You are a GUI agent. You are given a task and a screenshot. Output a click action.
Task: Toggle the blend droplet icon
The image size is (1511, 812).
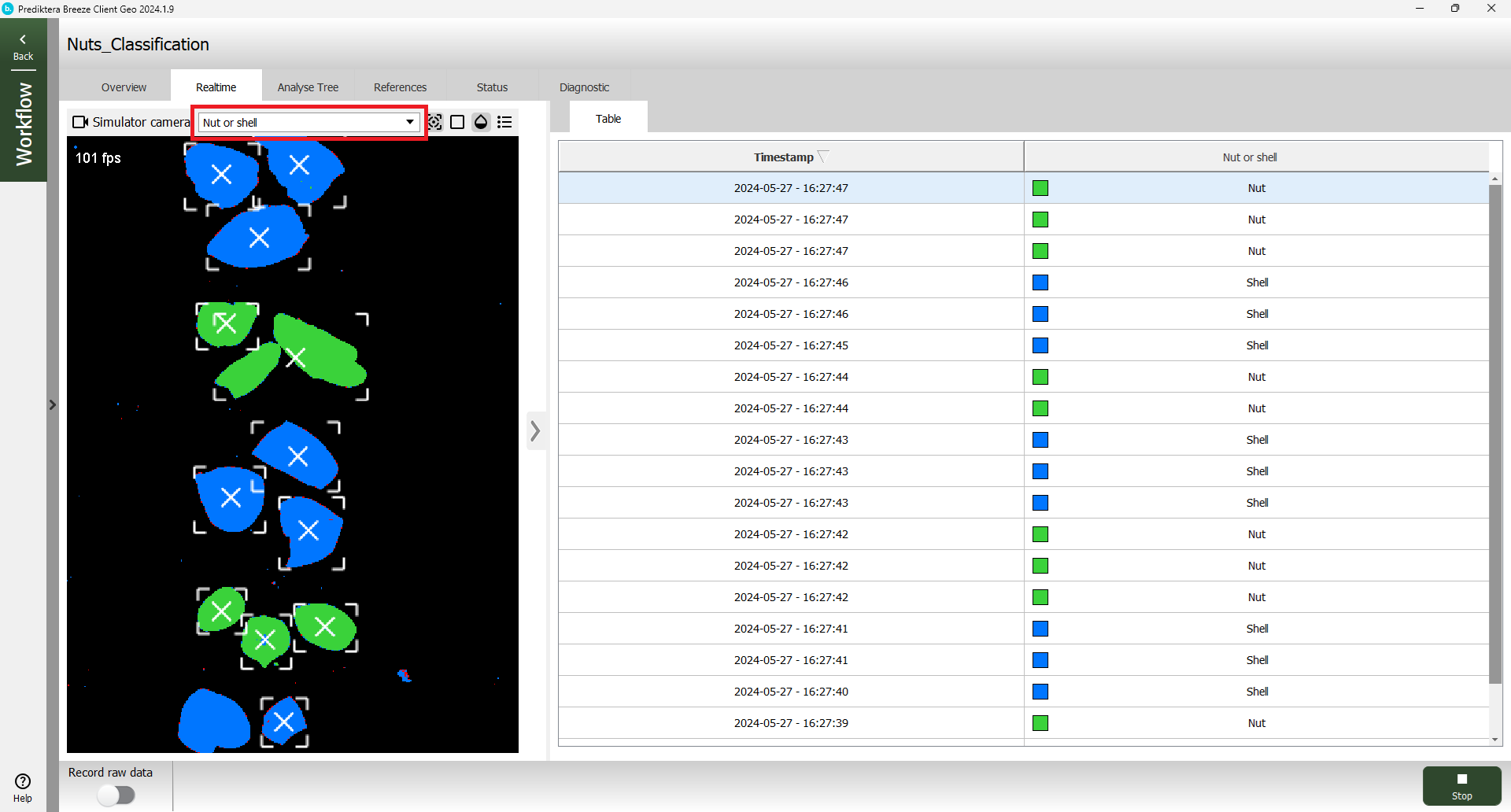tap(481, 122)
